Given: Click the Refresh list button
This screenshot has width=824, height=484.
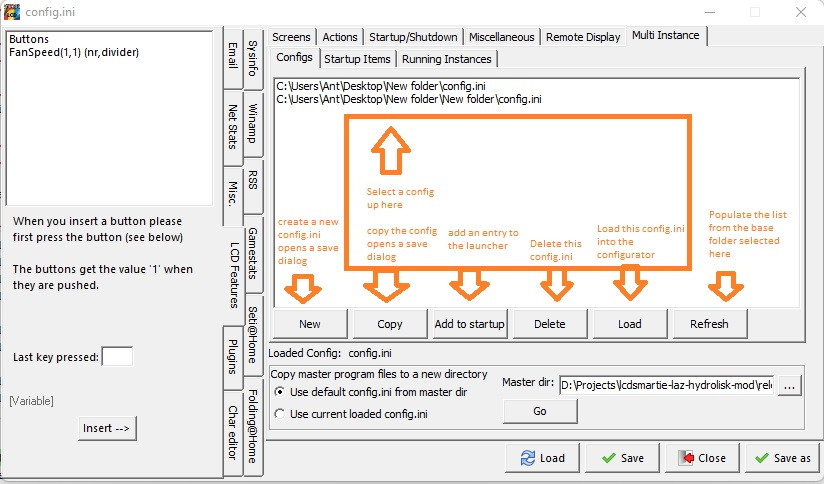Looking at the screenshot, I should [709, 324].
